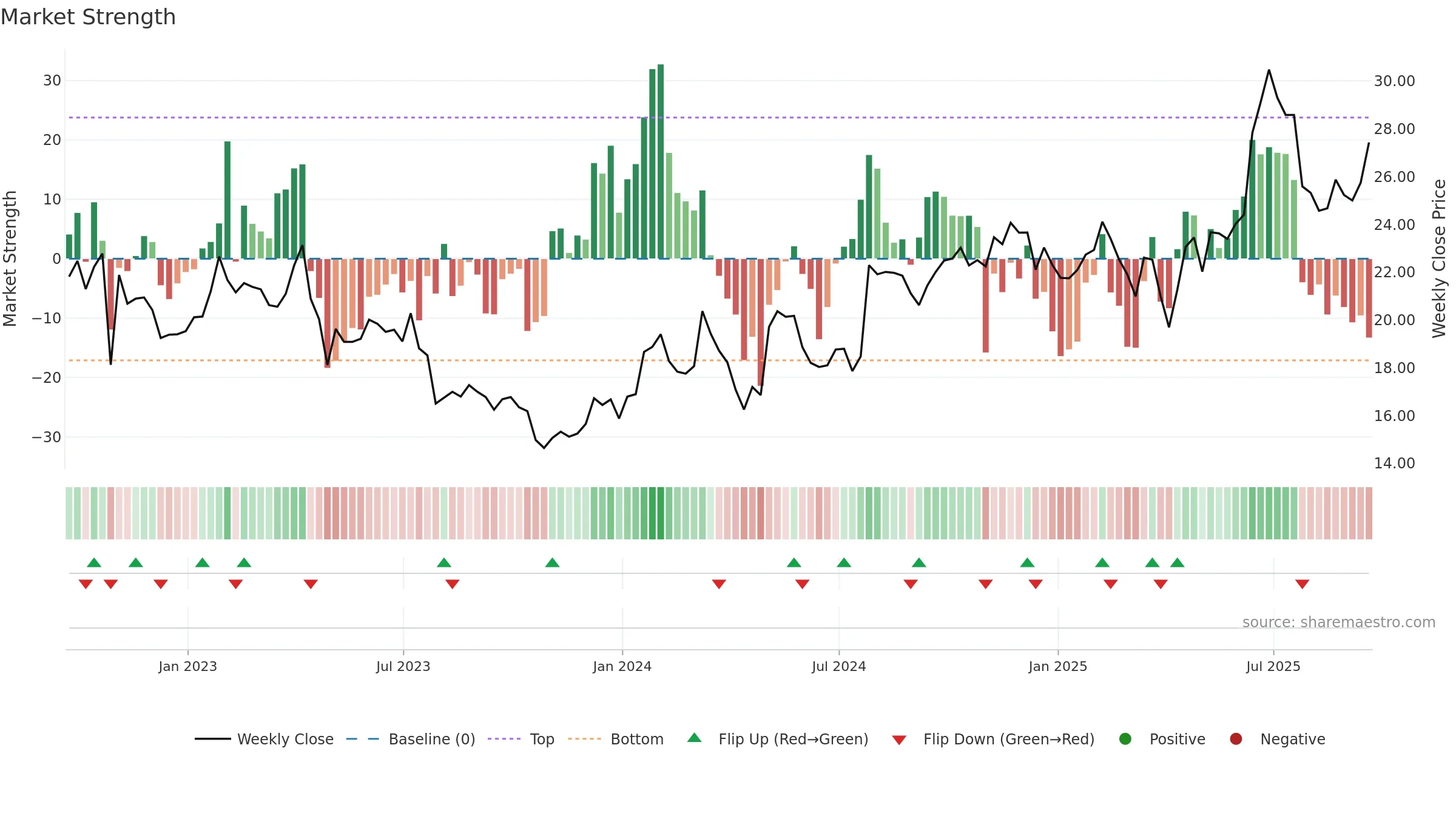This screenshot has height=819, width=1456.
Task: Toggle Flip Up (Red→Green) legend entry
Action: 778,739
